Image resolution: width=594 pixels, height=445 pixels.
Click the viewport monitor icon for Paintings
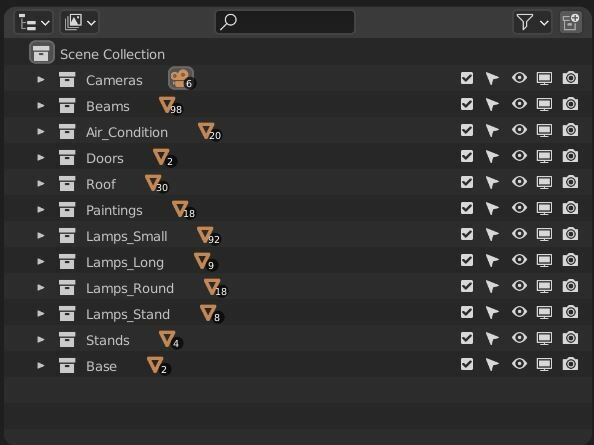tap(544, 208)
